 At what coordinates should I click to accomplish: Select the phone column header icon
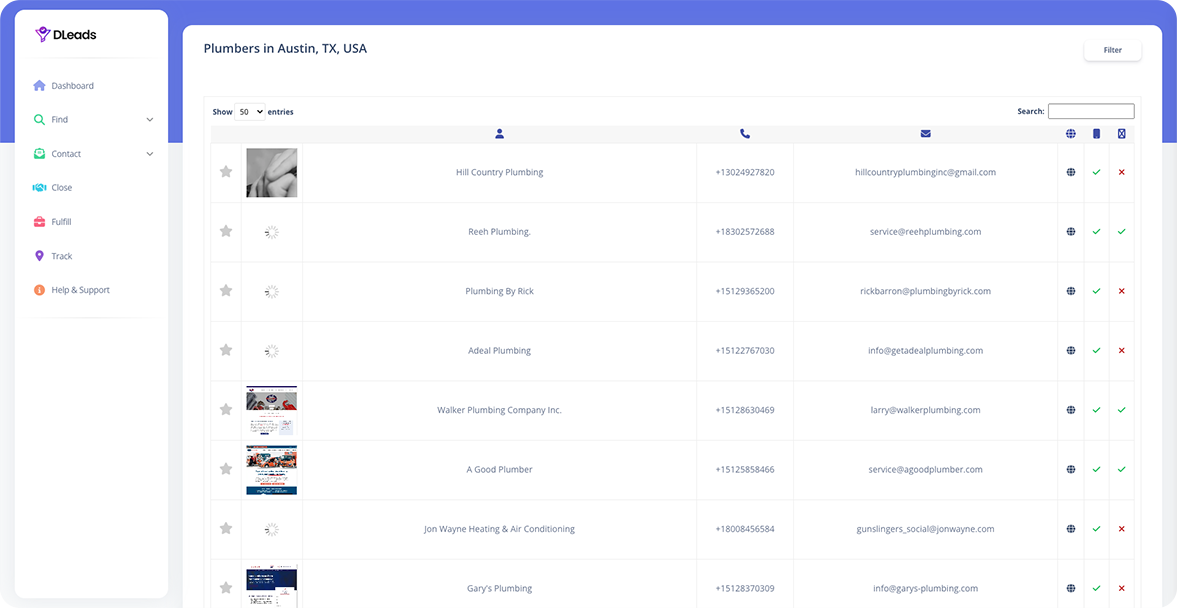click(x=744, y=133)
